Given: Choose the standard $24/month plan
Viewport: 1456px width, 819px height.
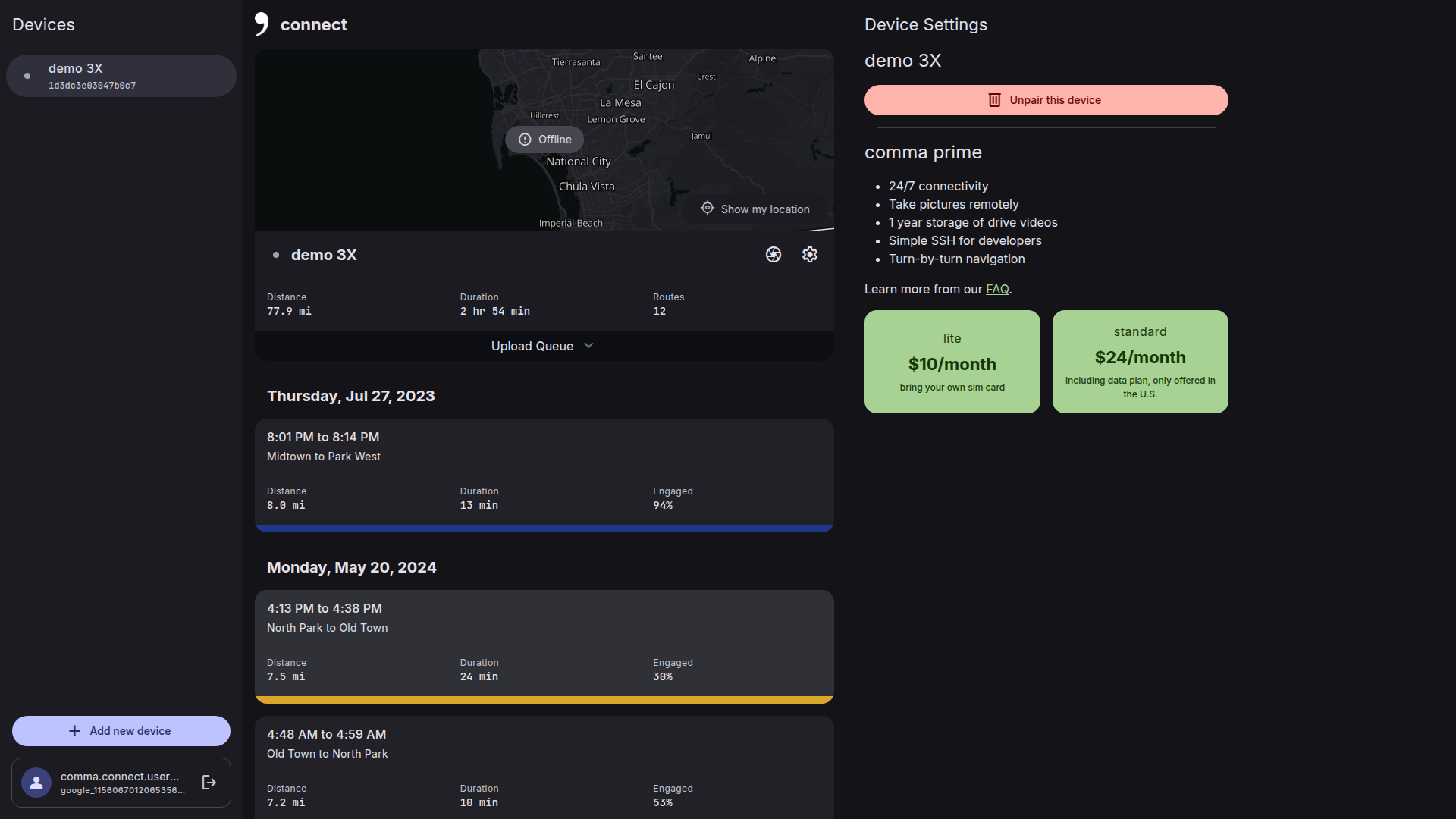Looking at the screenshot, I should [x=1140, y=362].
